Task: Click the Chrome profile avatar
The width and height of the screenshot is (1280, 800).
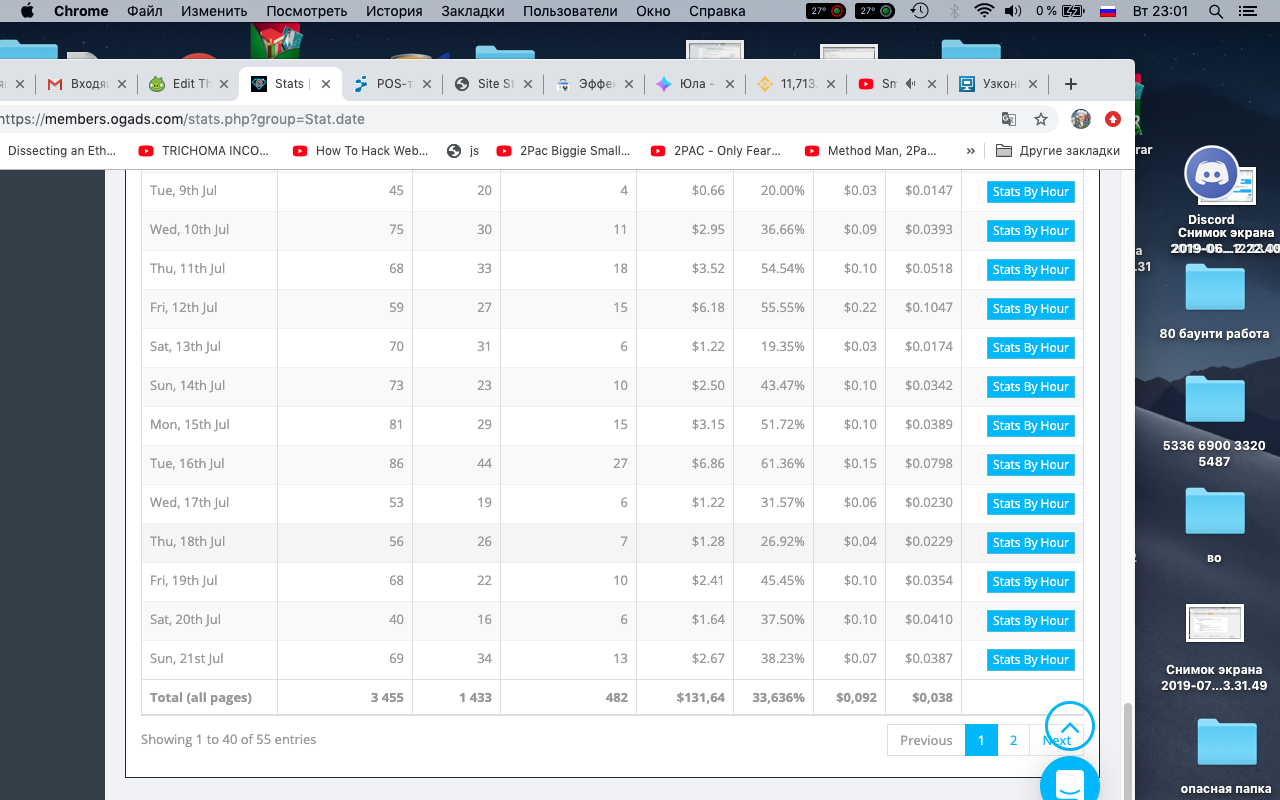Action: [x=1081, y=119]
